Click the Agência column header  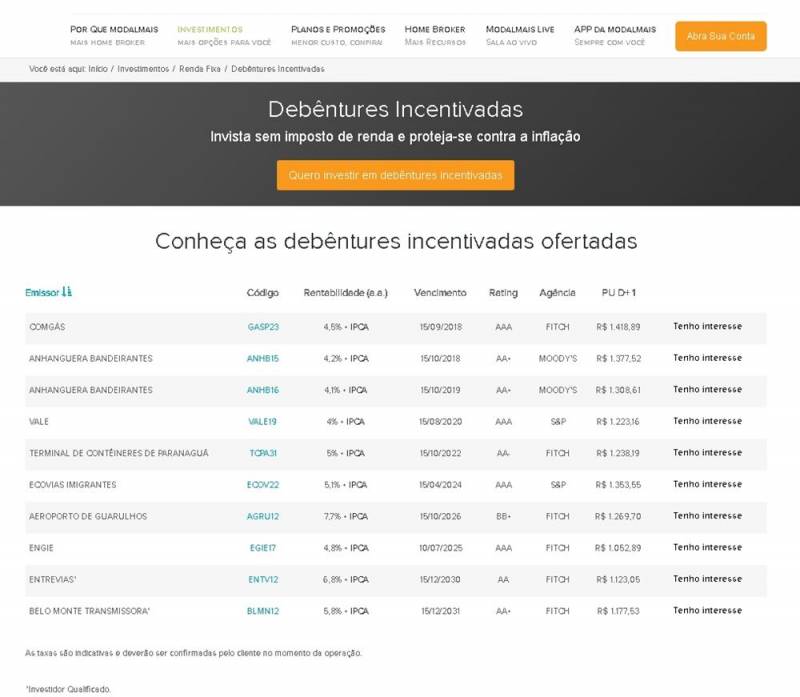[x=557, y=292]
